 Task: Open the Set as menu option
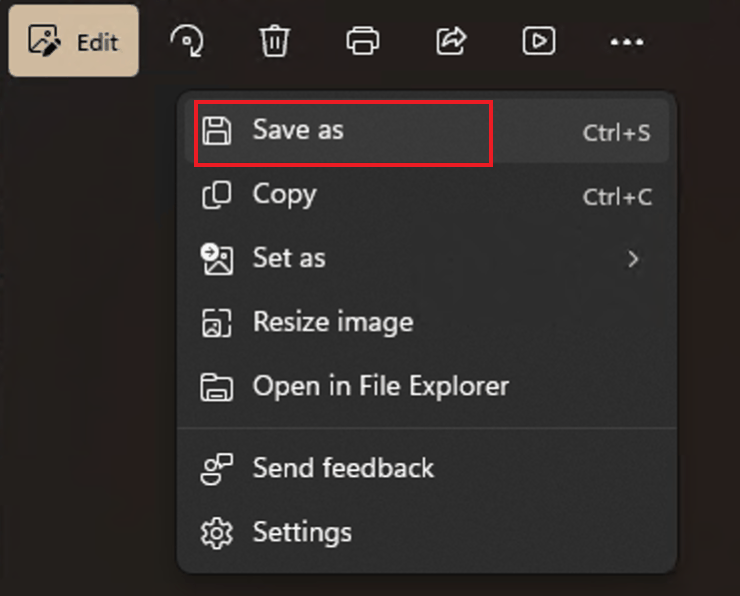[x=289, y=258]
